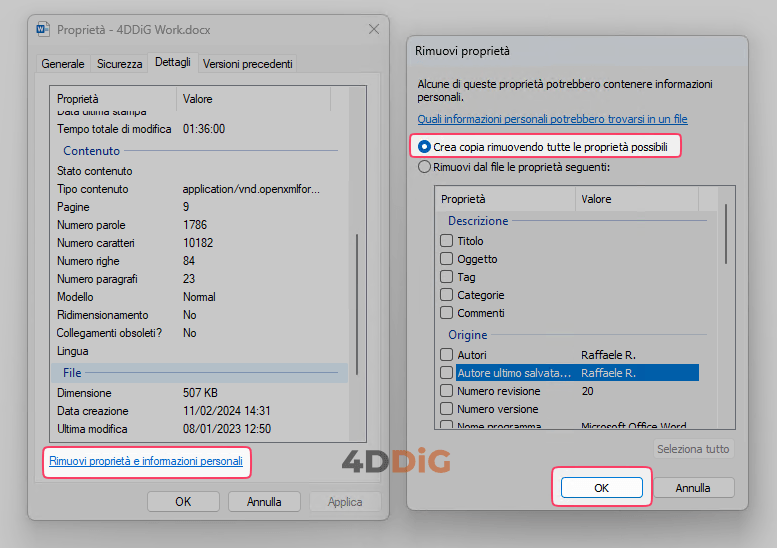Select the Ultima modifica row
This screenshot has width=777, height=548.
click(200, 429)
